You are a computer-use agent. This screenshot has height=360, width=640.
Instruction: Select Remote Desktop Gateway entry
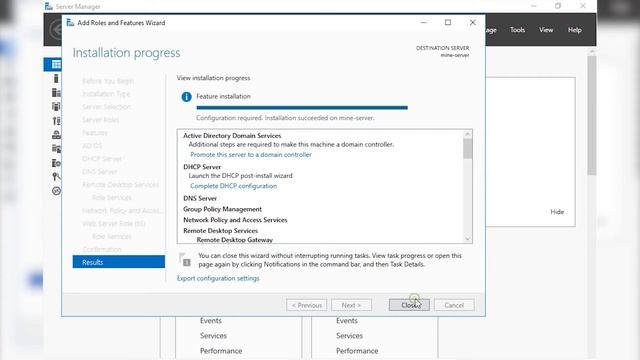point(235,240)
